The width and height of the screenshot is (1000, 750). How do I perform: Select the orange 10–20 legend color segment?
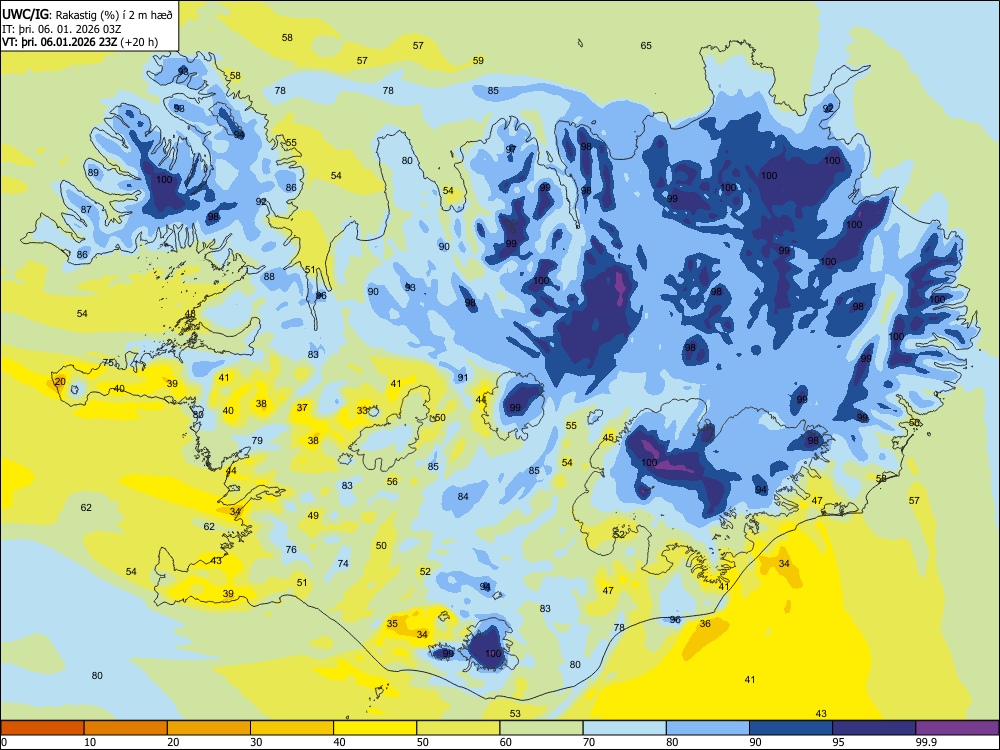pyautogui.click(x=126, y=728)
